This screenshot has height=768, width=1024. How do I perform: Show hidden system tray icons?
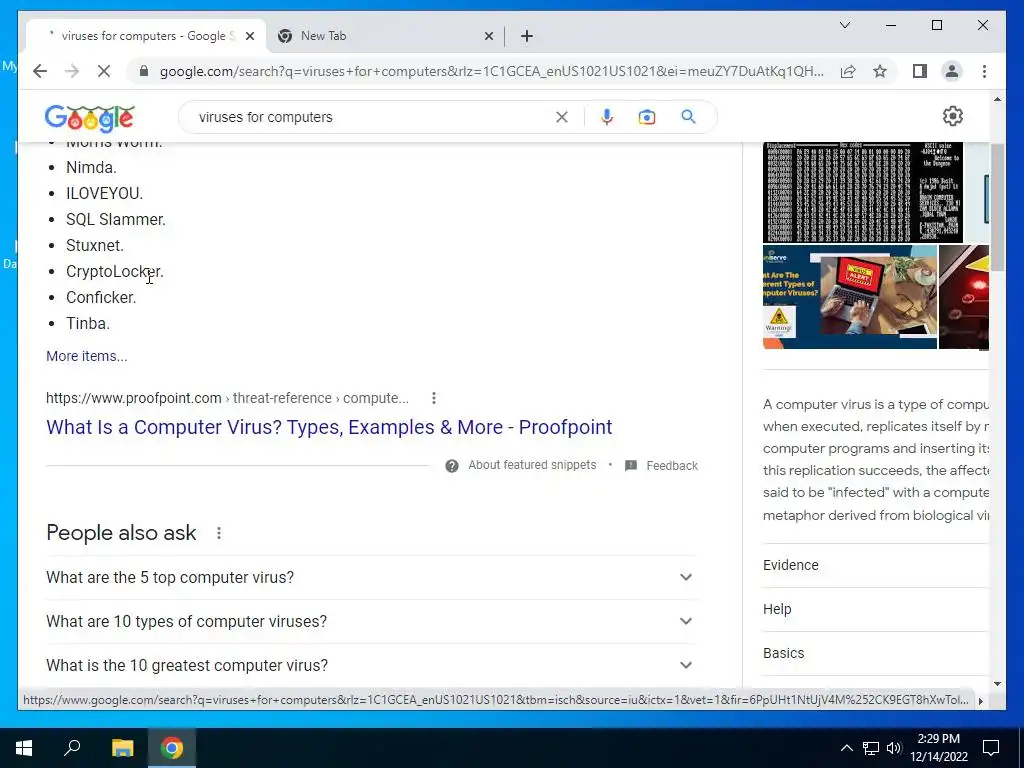coord(846,748)
